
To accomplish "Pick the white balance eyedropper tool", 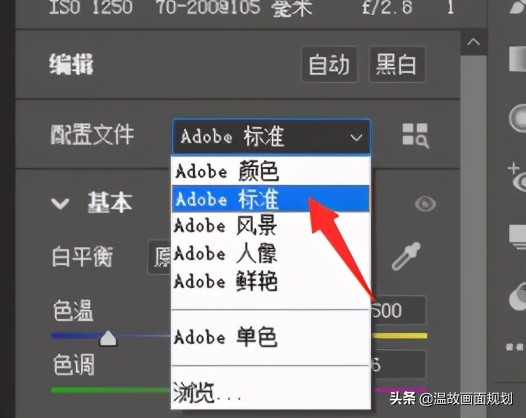I will click(x=406, y=256).
